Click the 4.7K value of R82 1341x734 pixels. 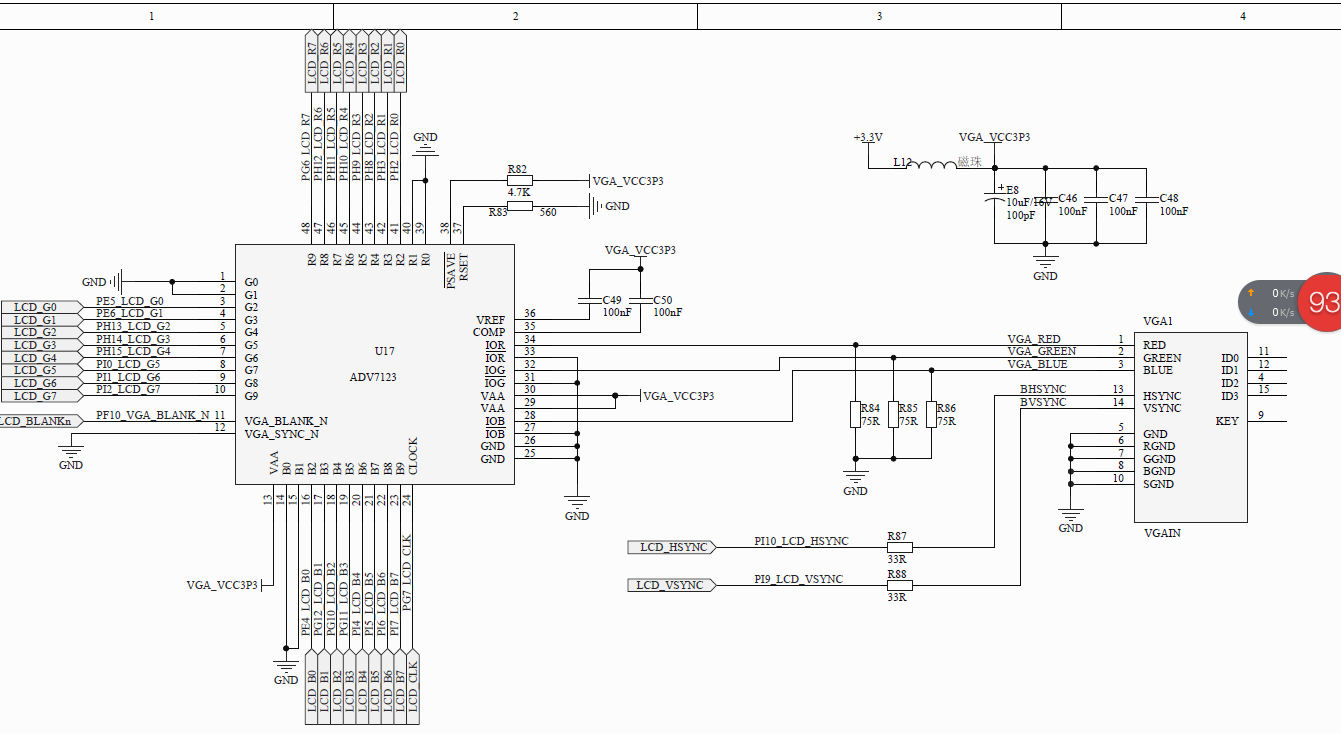coord(518,192)
